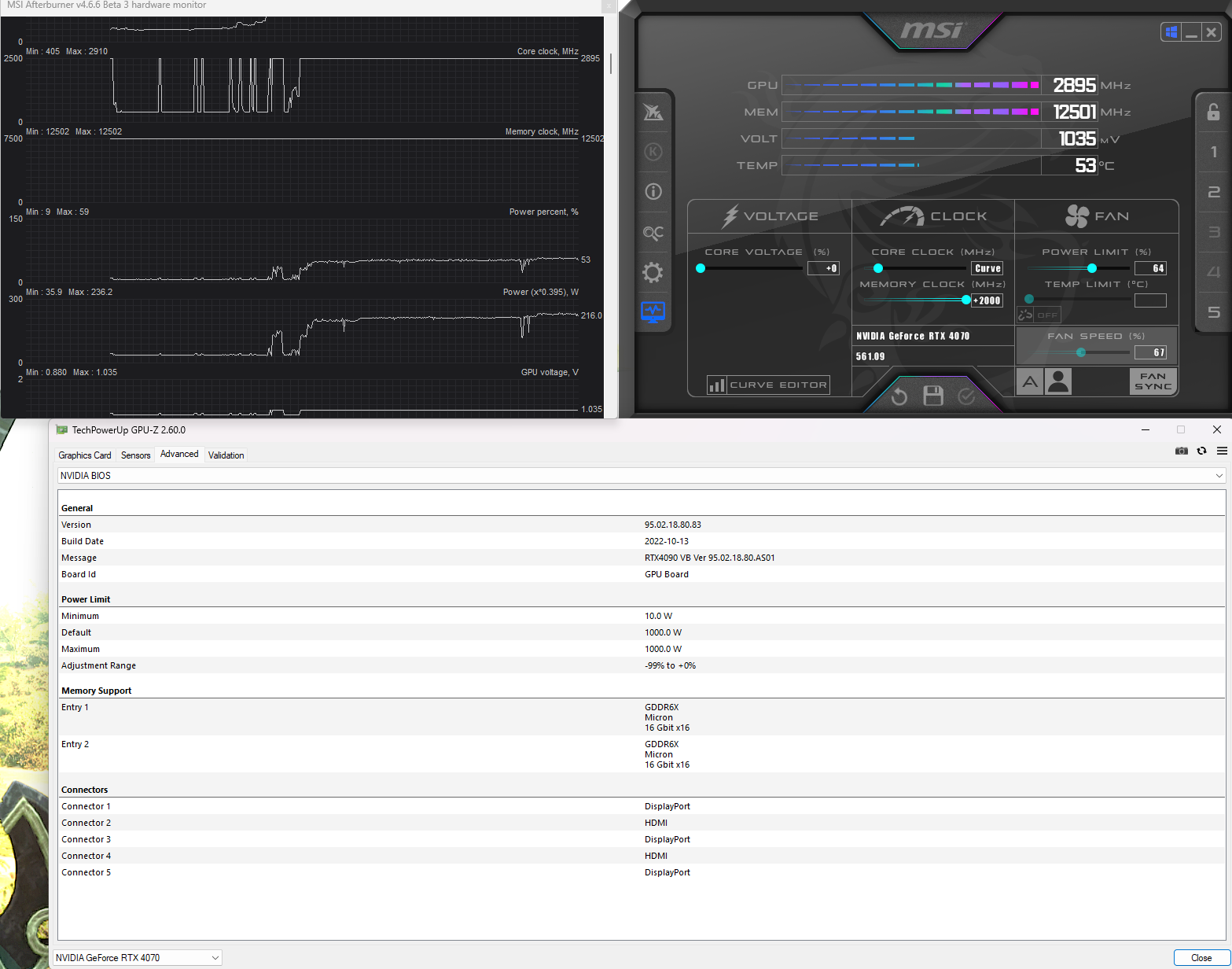Click the Fan Speed value field (67)
The image size is (1232, 969).
click(x=1150, y=352)
